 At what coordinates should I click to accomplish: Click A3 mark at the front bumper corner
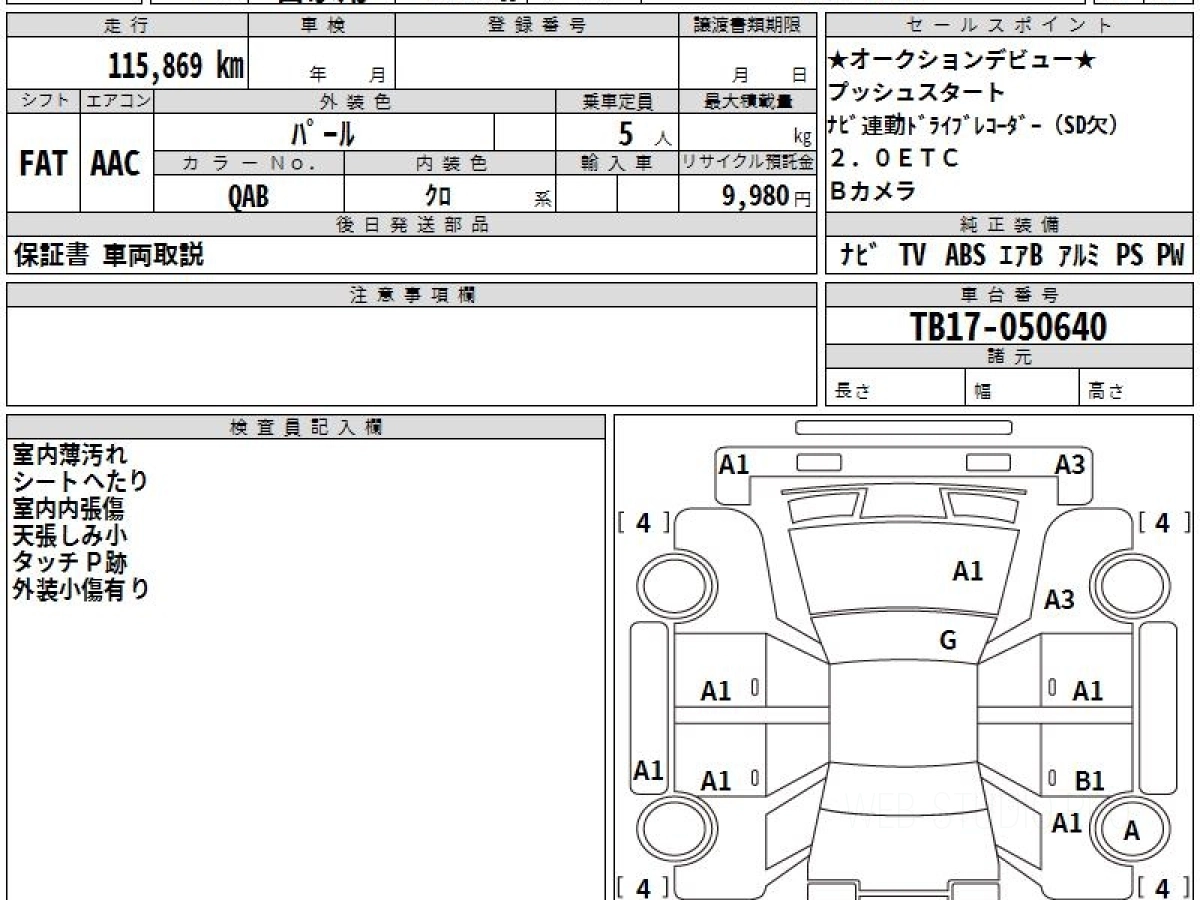1070,464
